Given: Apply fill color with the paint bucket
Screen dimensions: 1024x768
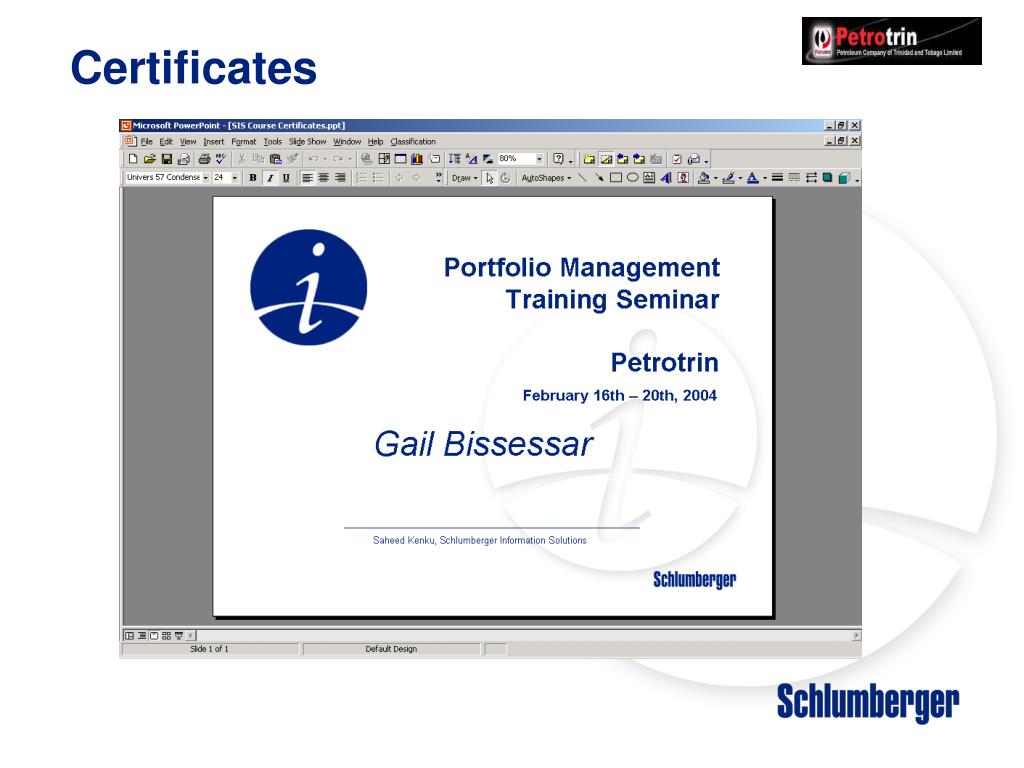Looking at the screenshot, I should (703, 178).
